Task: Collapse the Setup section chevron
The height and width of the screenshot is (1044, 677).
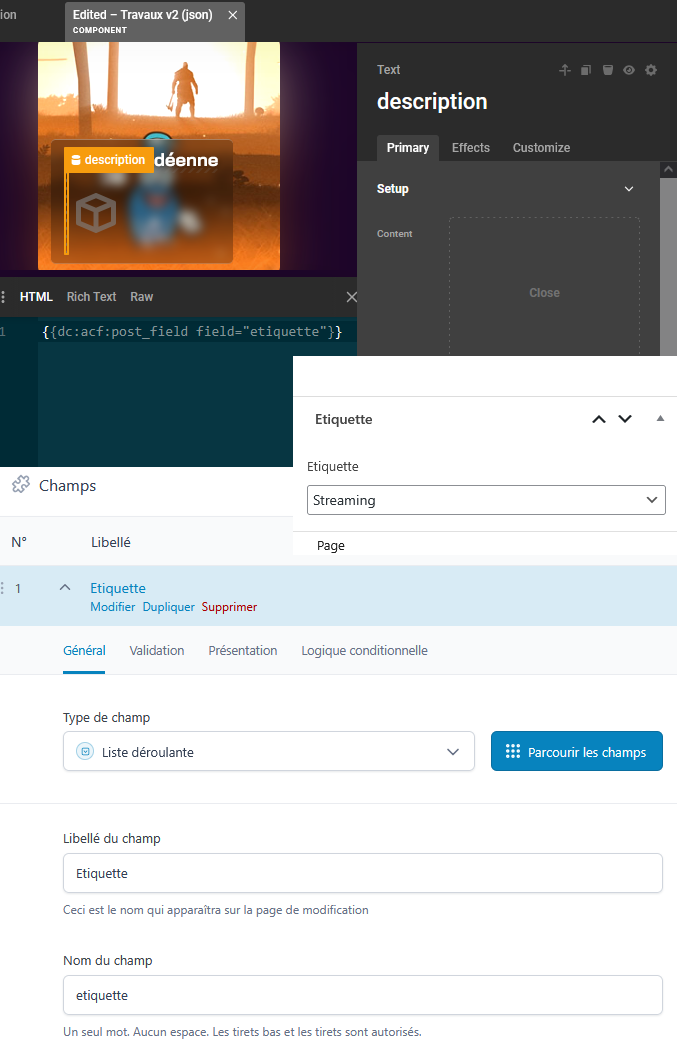Action: click(x=629, y=189)
